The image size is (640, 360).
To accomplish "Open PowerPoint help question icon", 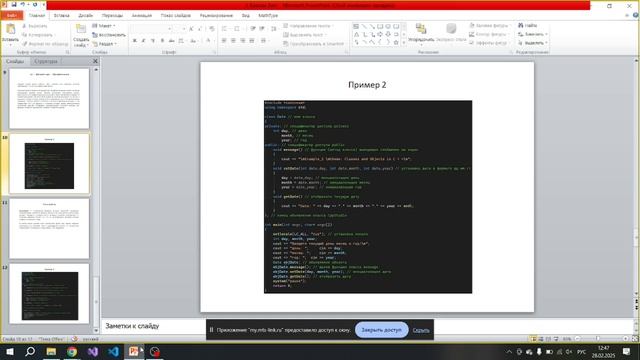I will coord(636,16).
